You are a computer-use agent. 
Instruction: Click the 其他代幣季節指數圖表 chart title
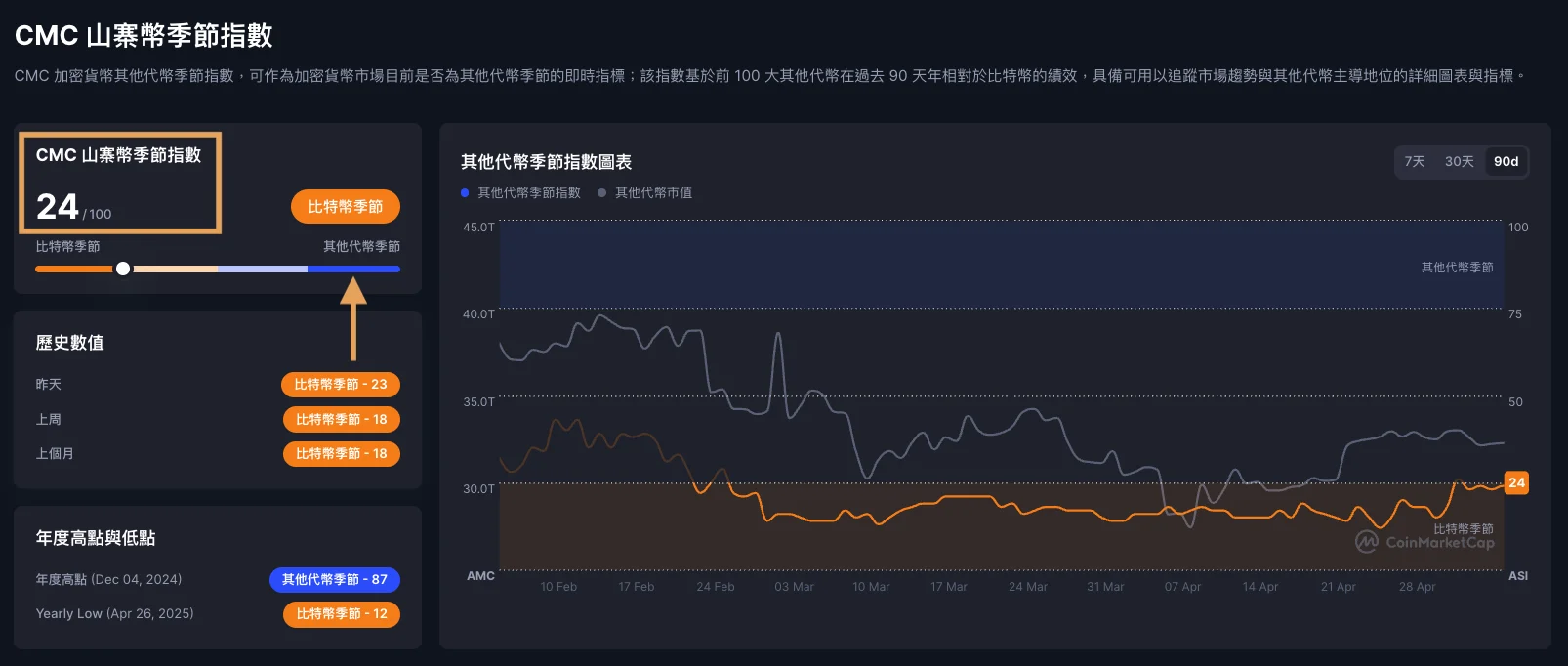click(547, 162)
